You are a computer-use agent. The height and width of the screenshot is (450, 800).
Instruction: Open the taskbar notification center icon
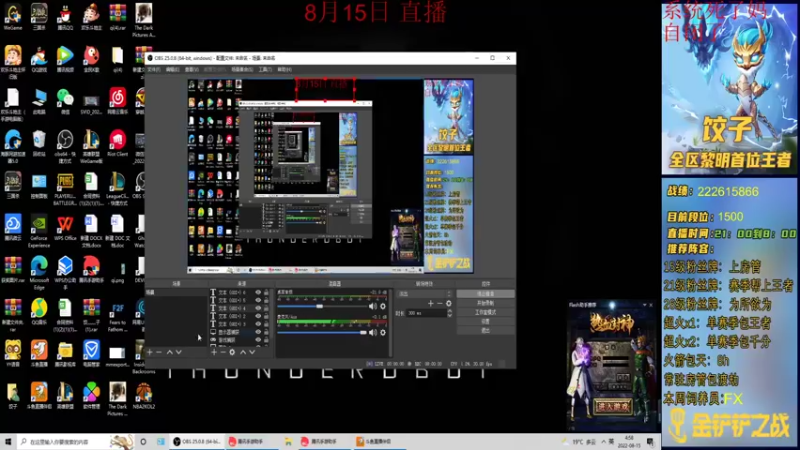[x=651, y=441]
